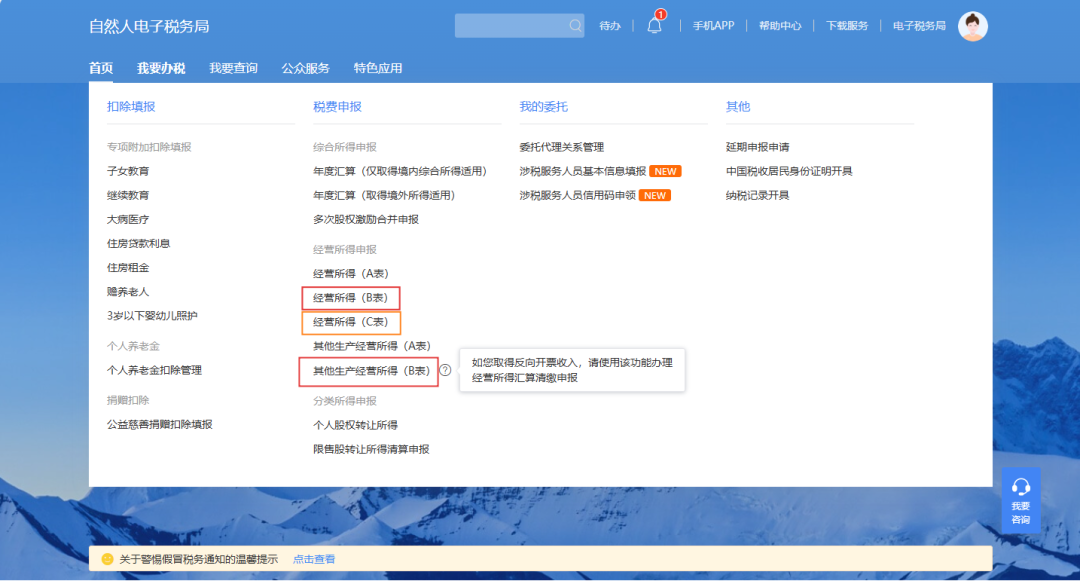Click the search magnifier icon
1080x581 pixels.
click(x=573, y=25)
